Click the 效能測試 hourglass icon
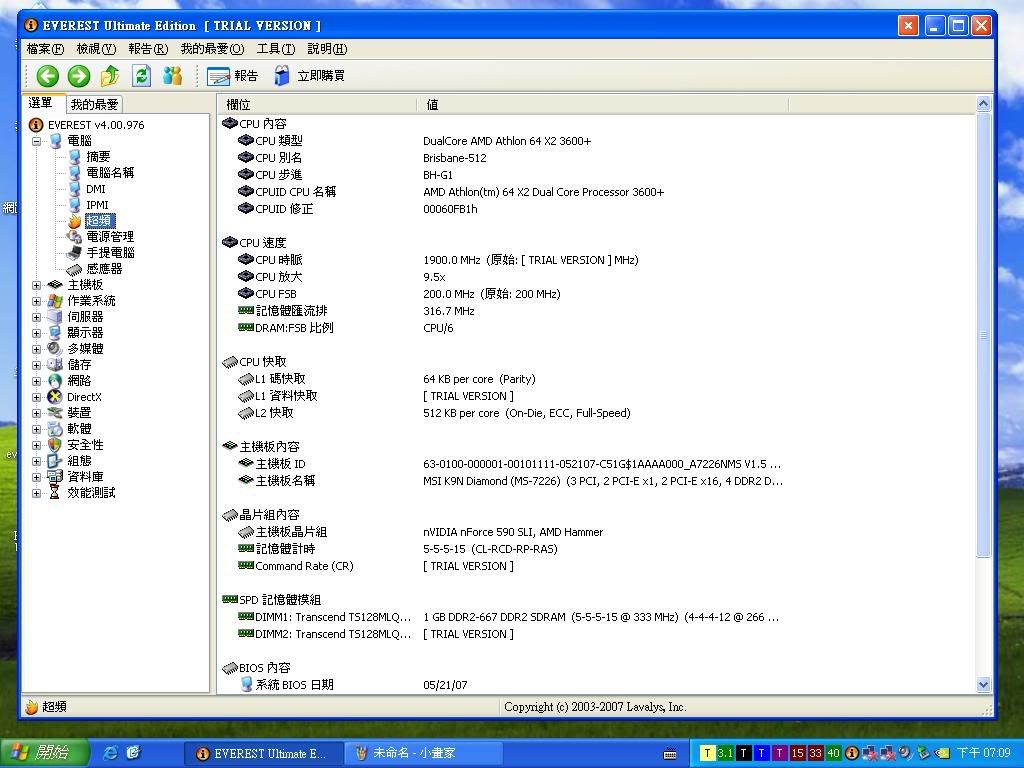The width and height of the screenshot is (1024, 768). [55, 493]
